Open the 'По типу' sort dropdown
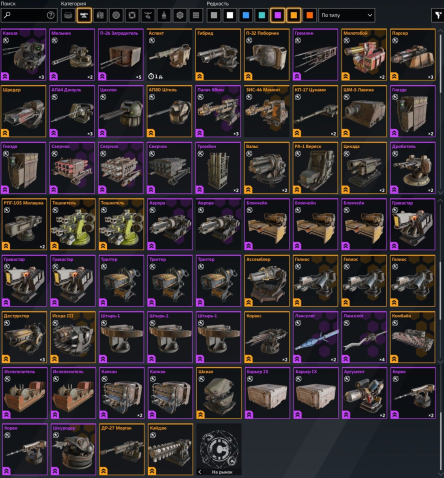Screen dimensions: 444x478 [x=347, y=15]
